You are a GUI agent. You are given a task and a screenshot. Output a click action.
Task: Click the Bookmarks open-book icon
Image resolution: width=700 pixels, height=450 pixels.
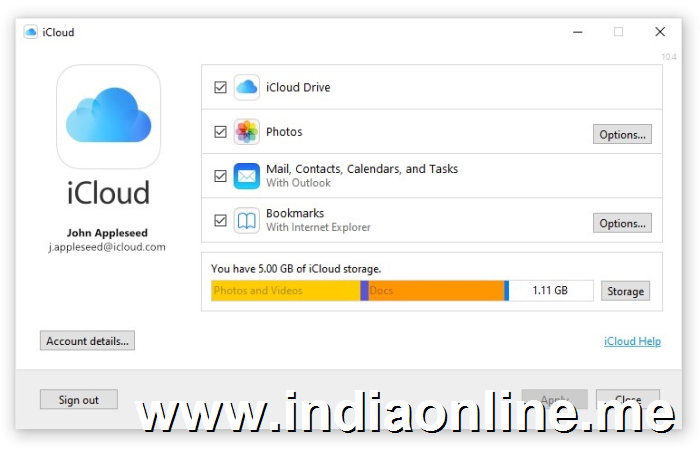pyautogui.click(x=246, y=221)
